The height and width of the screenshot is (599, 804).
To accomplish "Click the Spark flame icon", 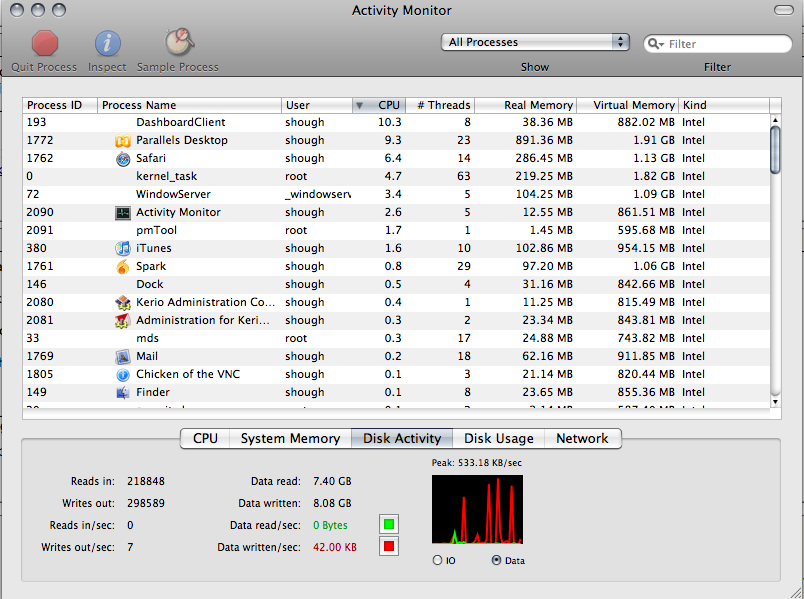I will [x=123, y=267].
